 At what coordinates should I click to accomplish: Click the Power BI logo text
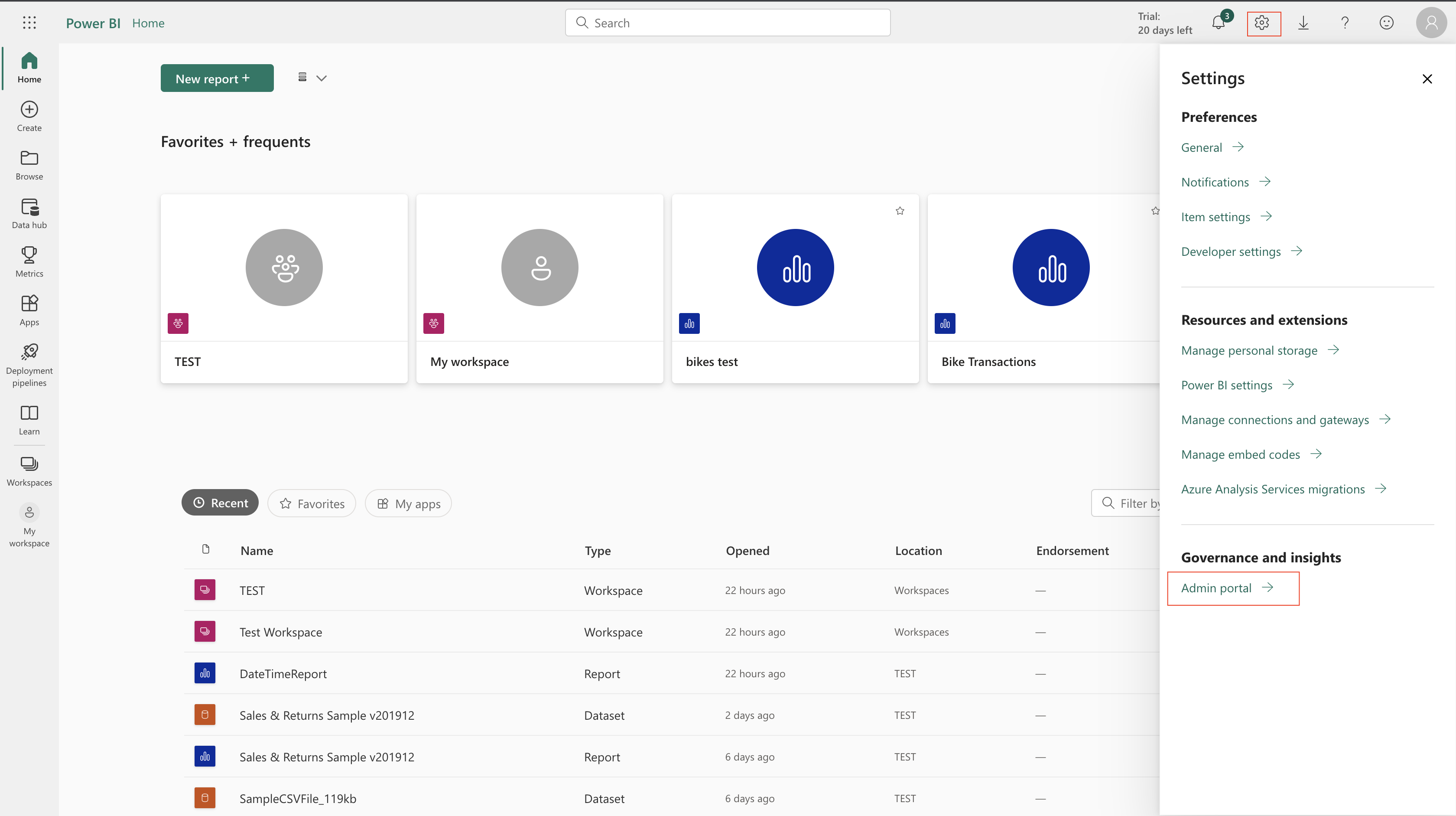(93, 23)
